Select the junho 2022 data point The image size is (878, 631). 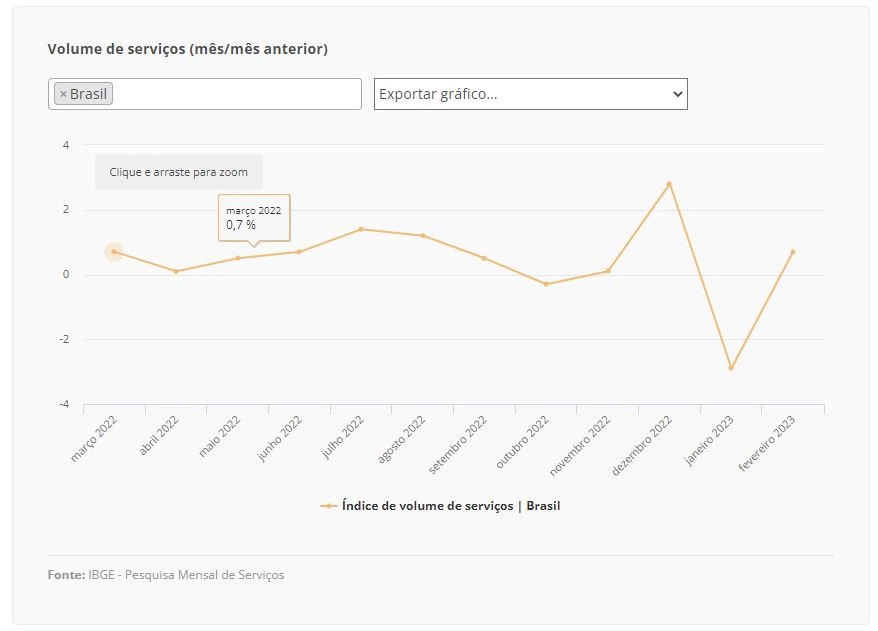[299, 252]
